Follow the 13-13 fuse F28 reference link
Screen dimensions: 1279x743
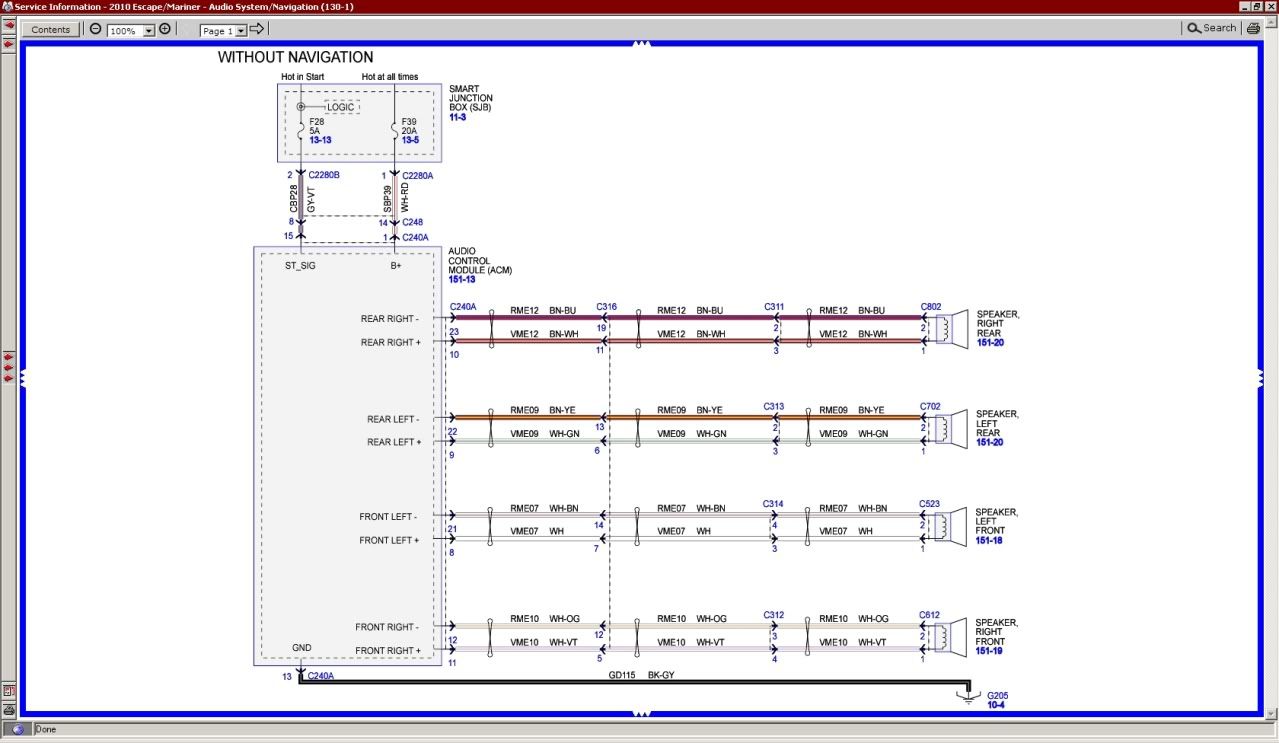tap(320, 140)
